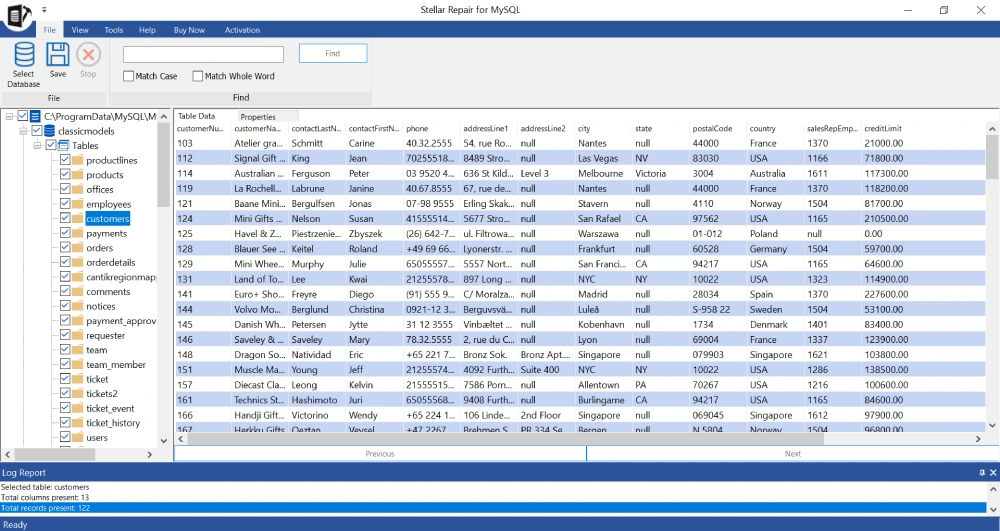
Task: Toggle the Match Case checkbox
Action: pyautogui.click(x=128, y=76)
